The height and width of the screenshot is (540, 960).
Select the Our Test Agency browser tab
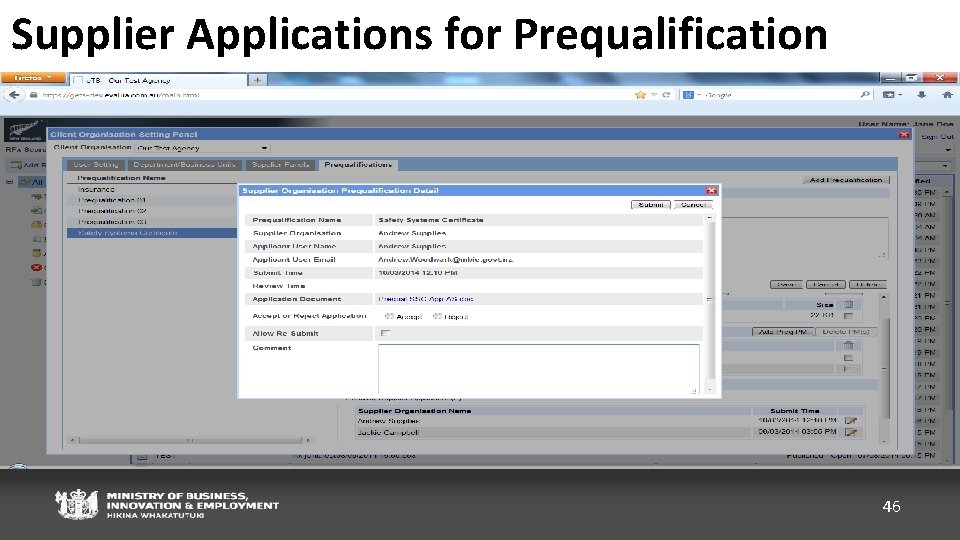tap(158, 80)
